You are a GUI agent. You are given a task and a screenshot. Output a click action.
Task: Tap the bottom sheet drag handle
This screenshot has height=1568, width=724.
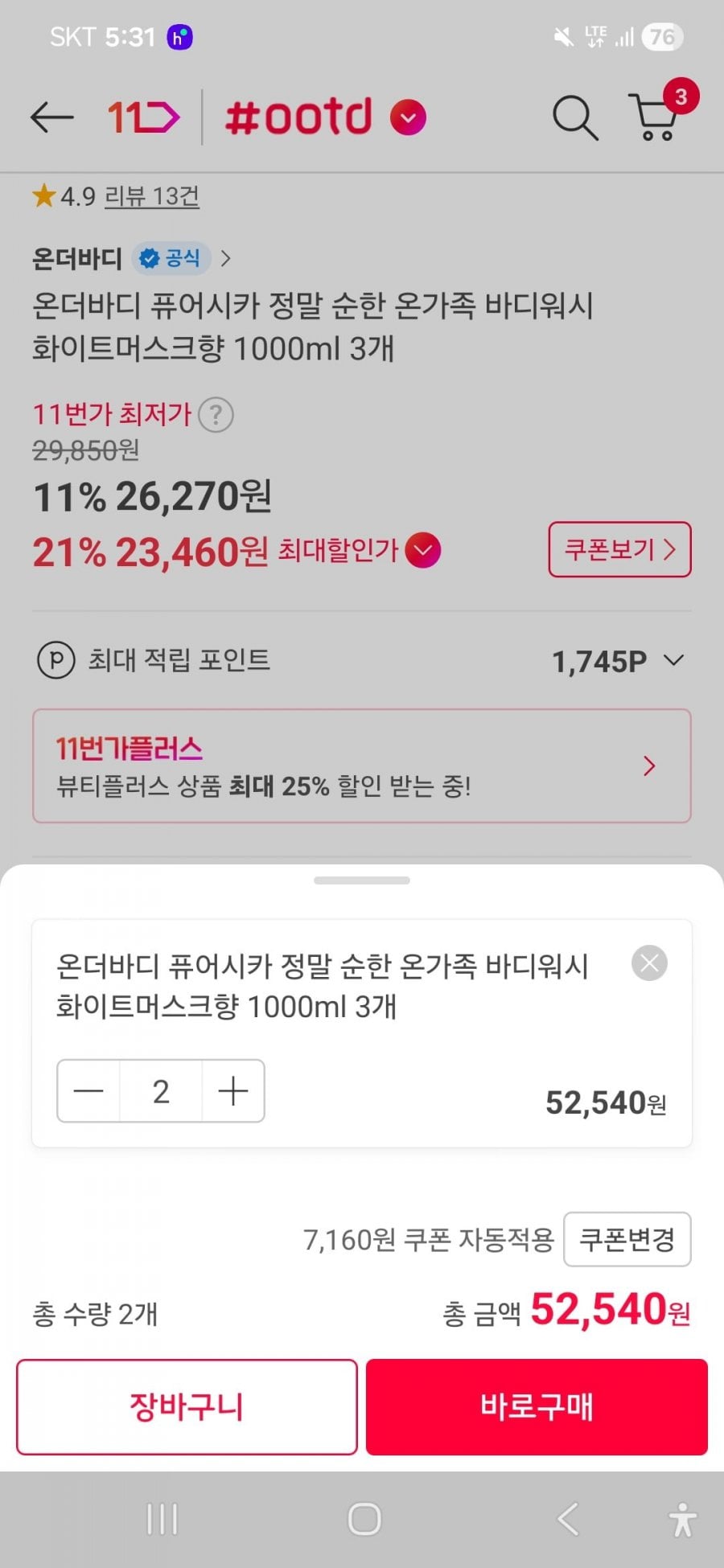[362, 880]
